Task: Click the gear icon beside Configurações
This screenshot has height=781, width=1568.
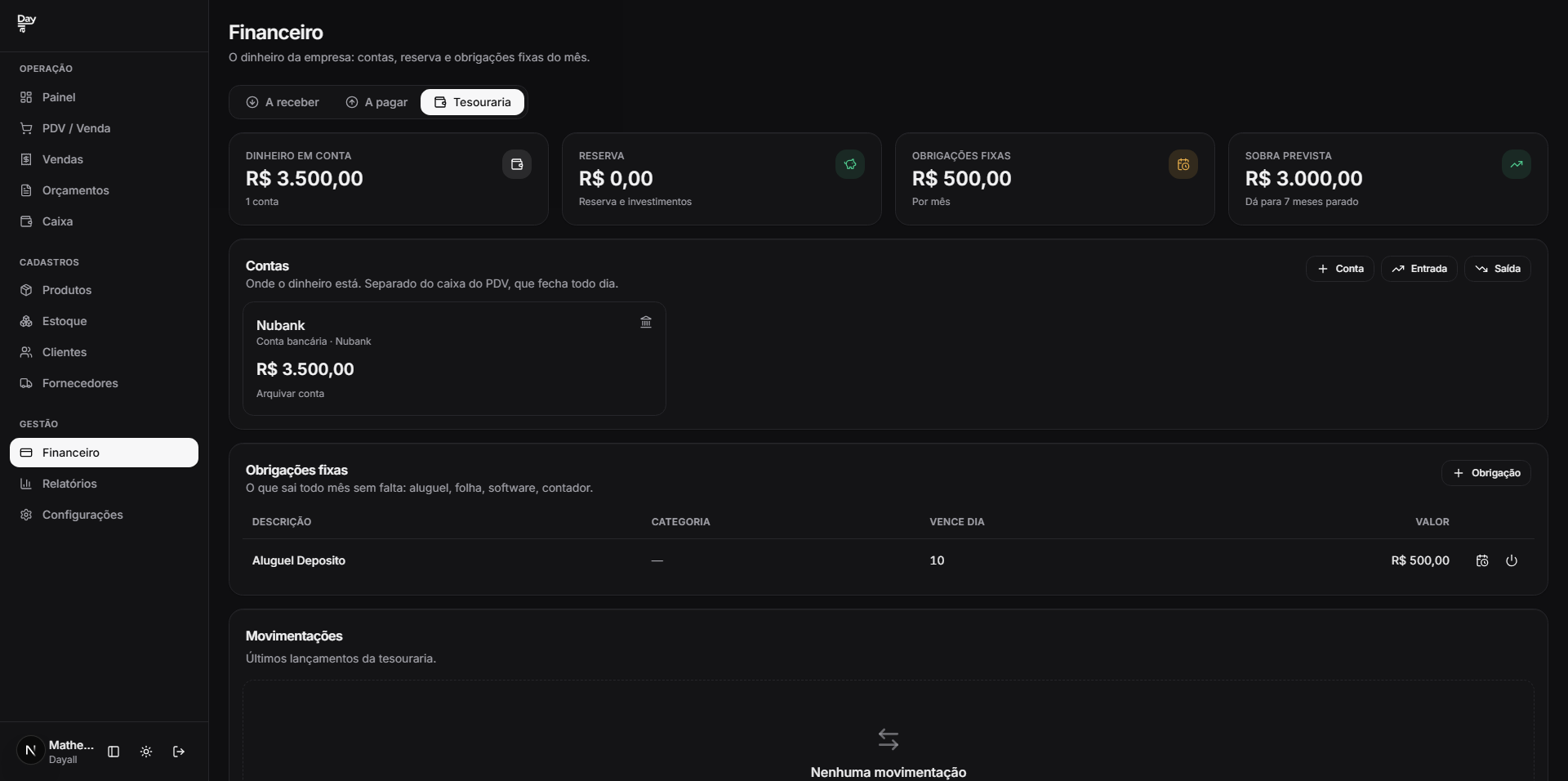Action: (x=26, y=515)
